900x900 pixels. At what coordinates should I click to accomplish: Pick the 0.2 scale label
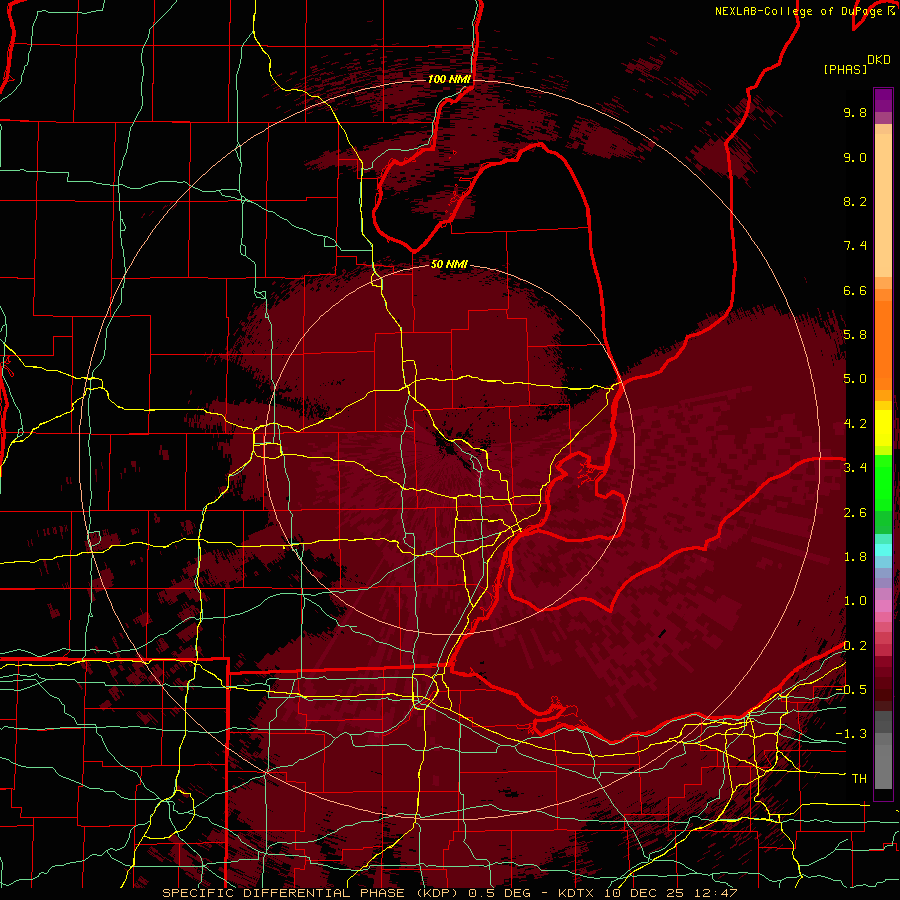(855, 646)
